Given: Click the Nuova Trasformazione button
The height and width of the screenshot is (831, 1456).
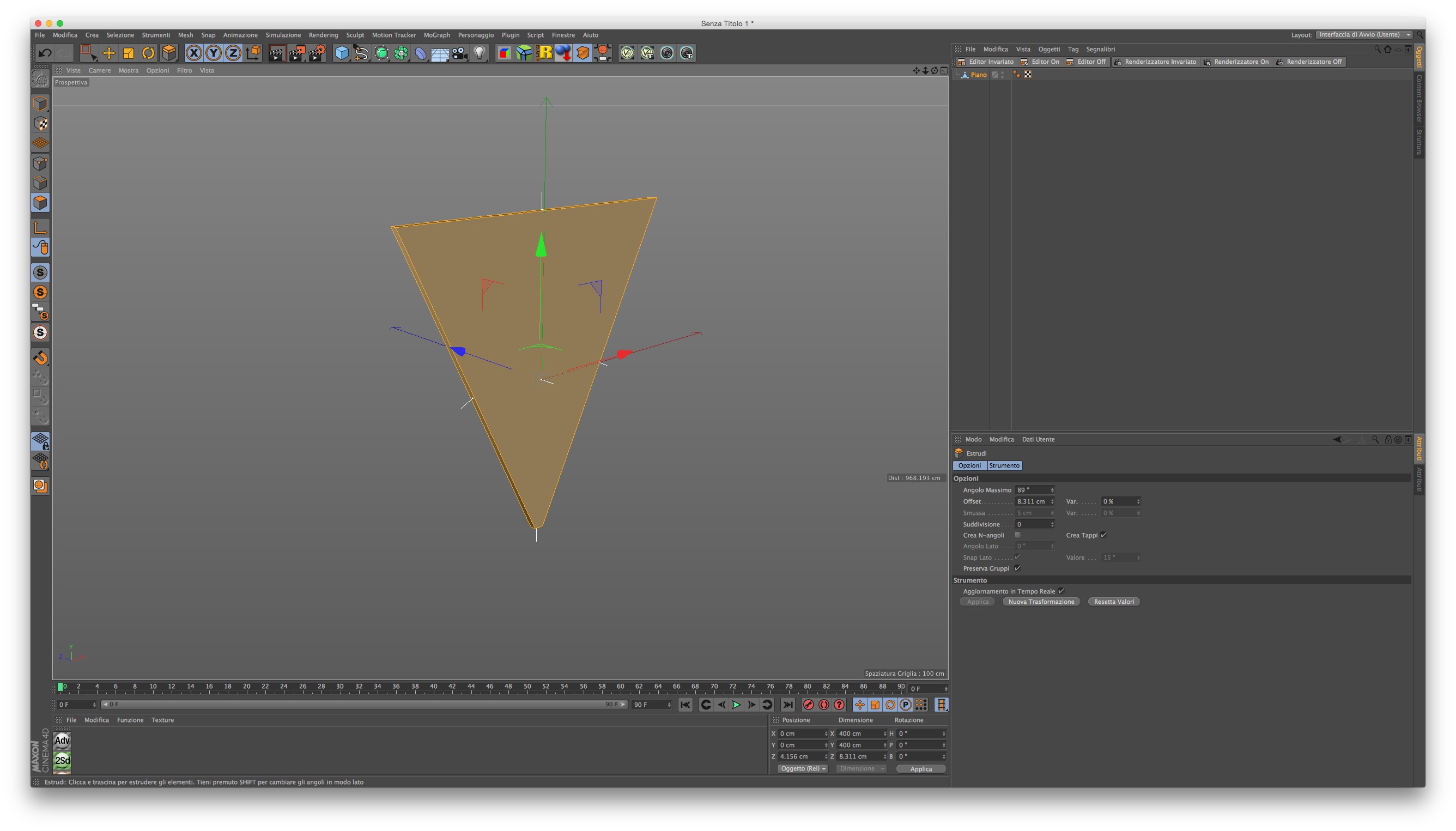Looking at the screenshot, I should tap(1040, 602).
